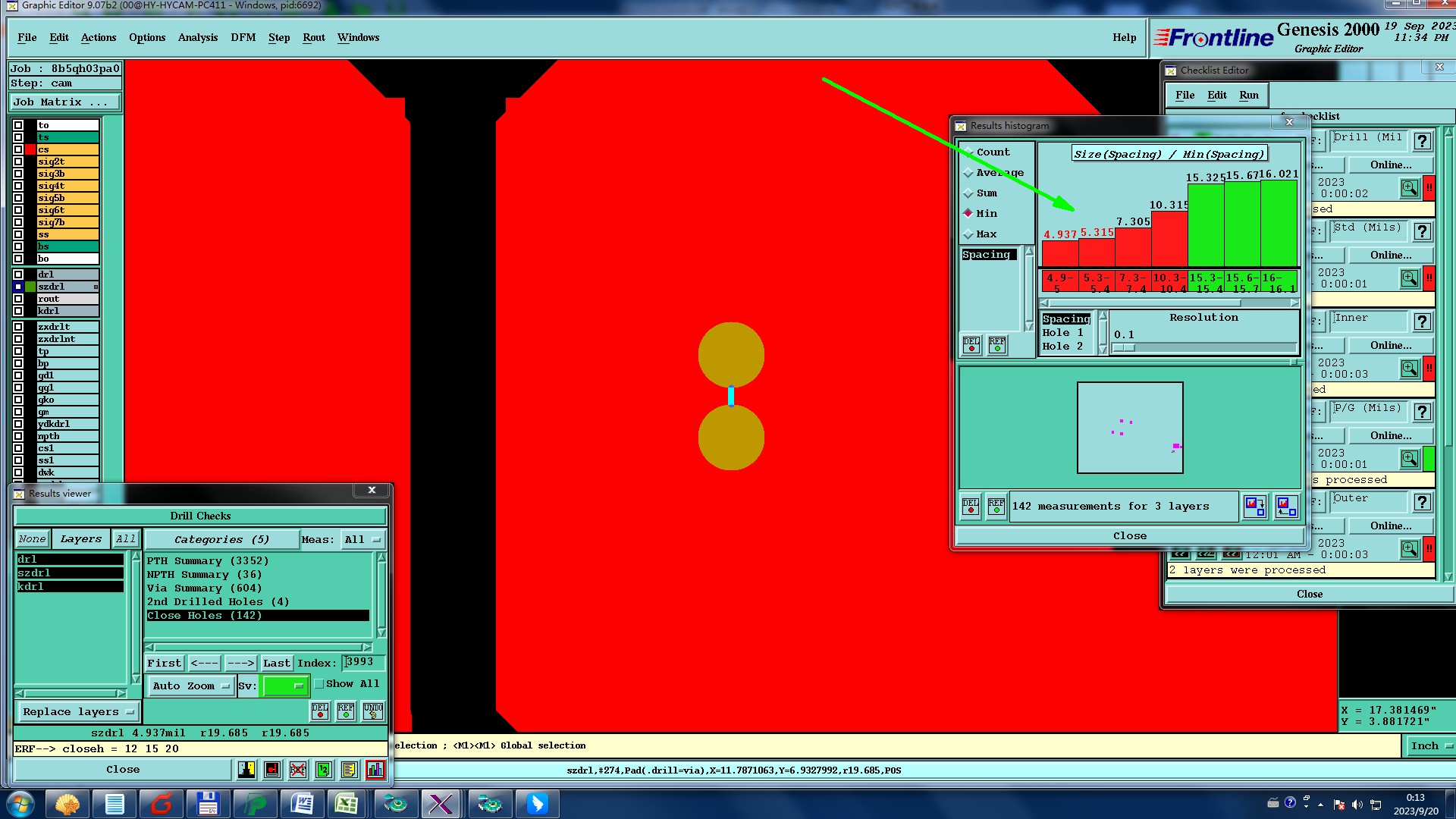Screen dimensions: 1456x819
Task: Open the Analysis menu
Action: coord(197,37)
